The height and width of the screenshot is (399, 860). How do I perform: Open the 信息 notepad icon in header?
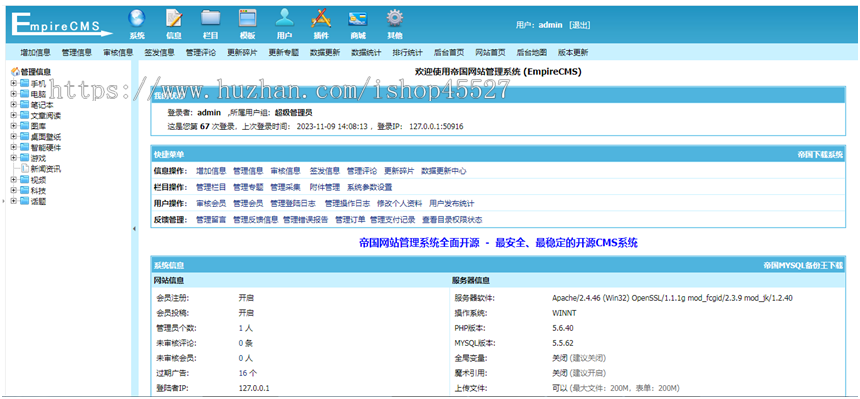[174, 19]
